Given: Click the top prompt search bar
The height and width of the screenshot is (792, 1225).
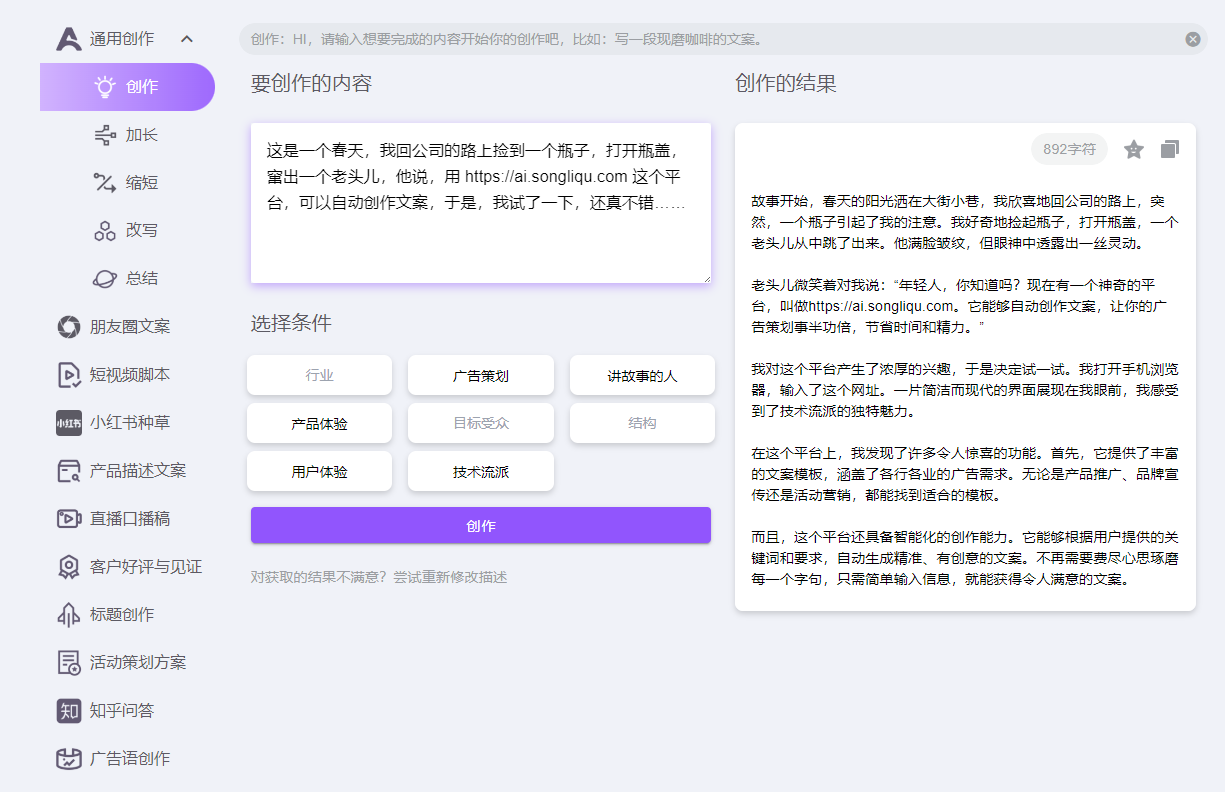Looking at the screenshot, I should pos(722,39).
